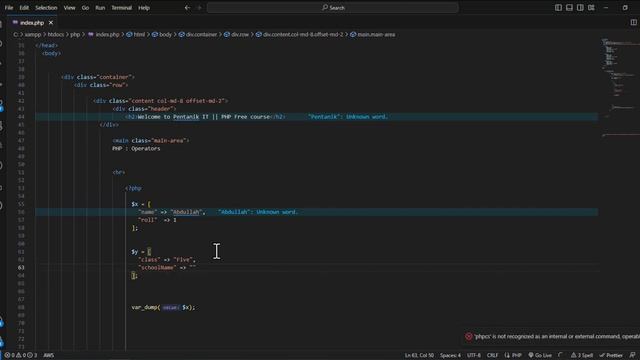Start the Go Live server
This screenshot has height=360, width=640.
pos(540,355)
